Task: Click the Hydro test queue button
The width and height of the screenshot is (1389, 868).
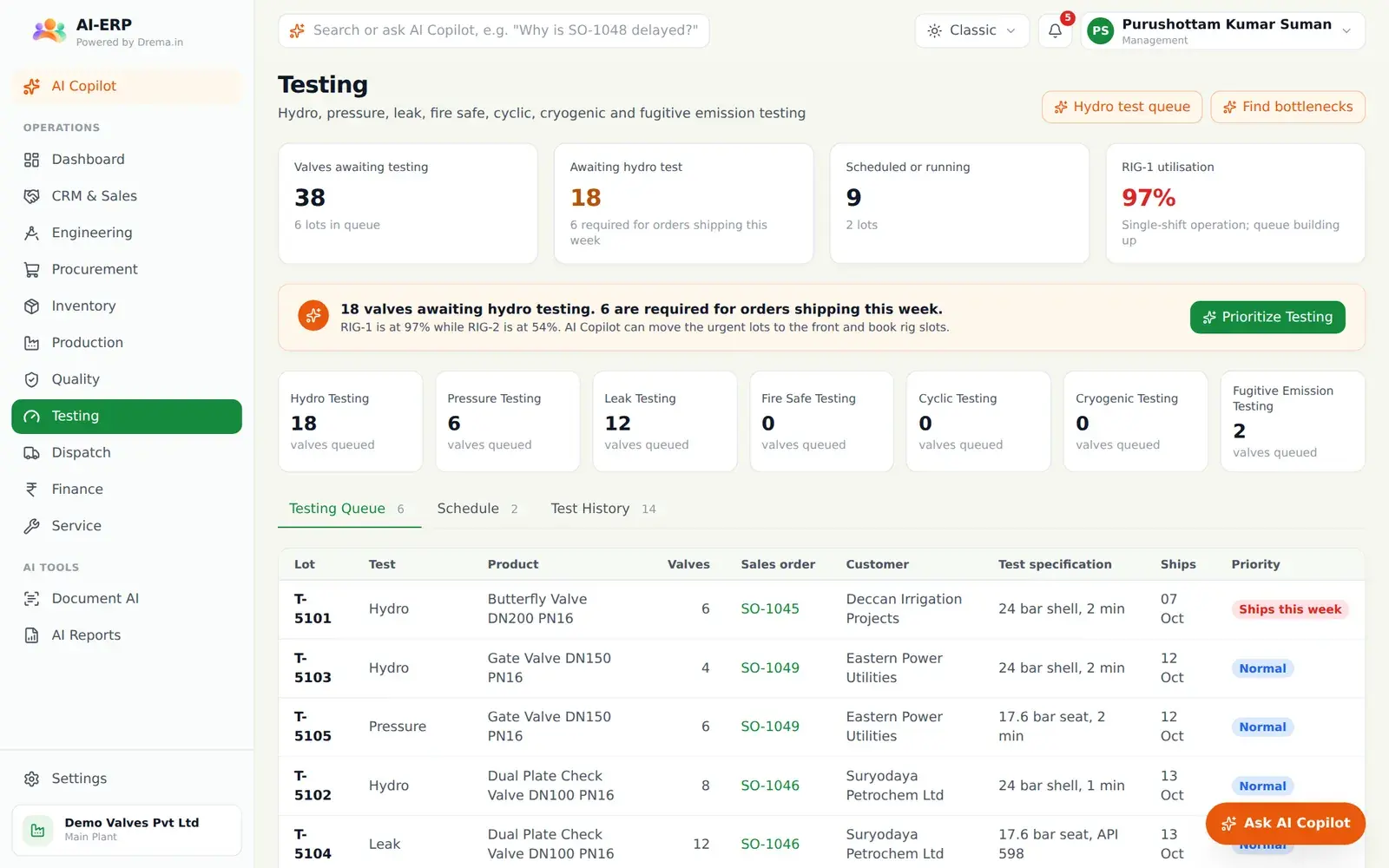Action: click(x=1122, y=107)
